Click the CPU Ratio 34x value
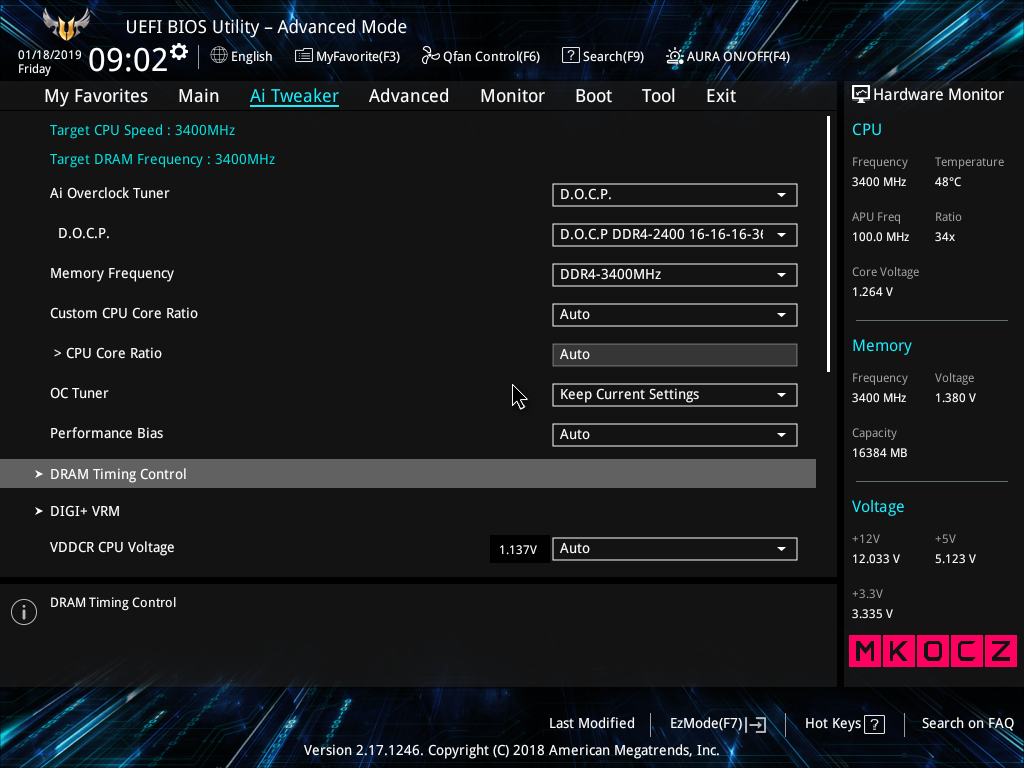The image size is (1024, 768). pyautogui.click(x=944, y=237)
